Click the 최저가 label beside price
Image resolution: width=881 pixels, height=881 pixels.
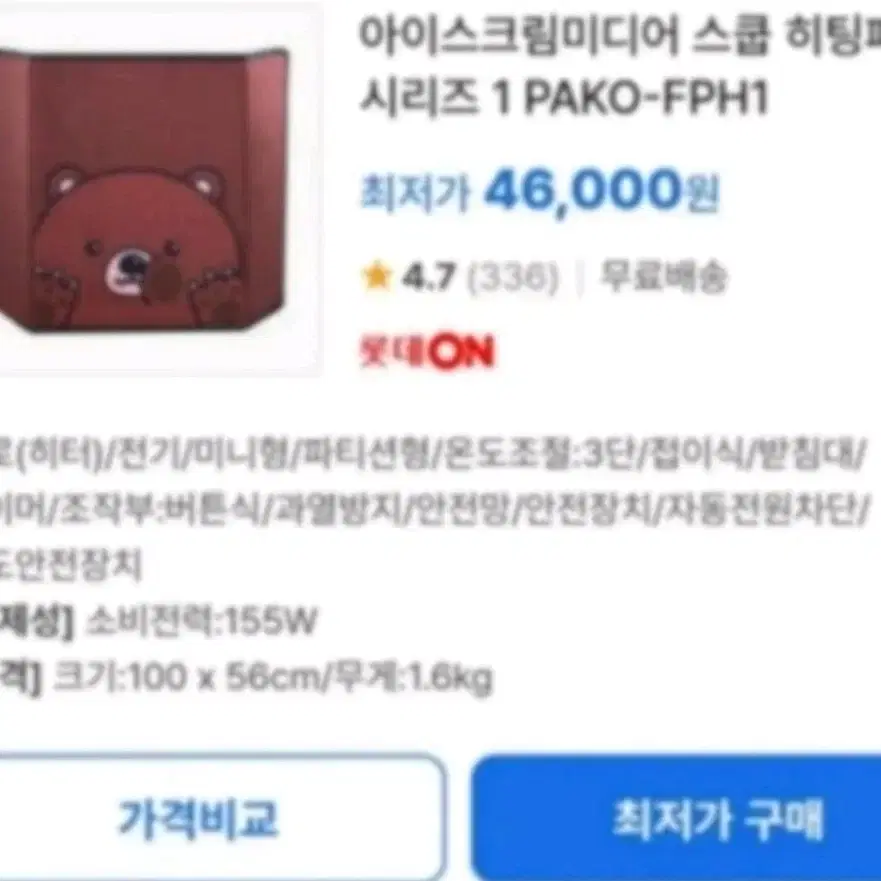(415, 194)
